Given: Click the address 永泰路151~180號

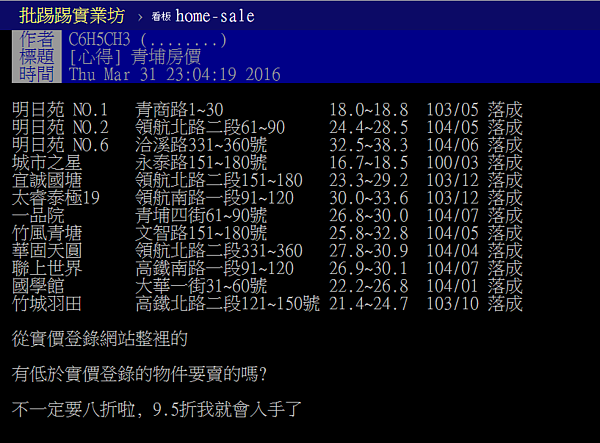Looking at the screenshot, I should click(201, 163).
